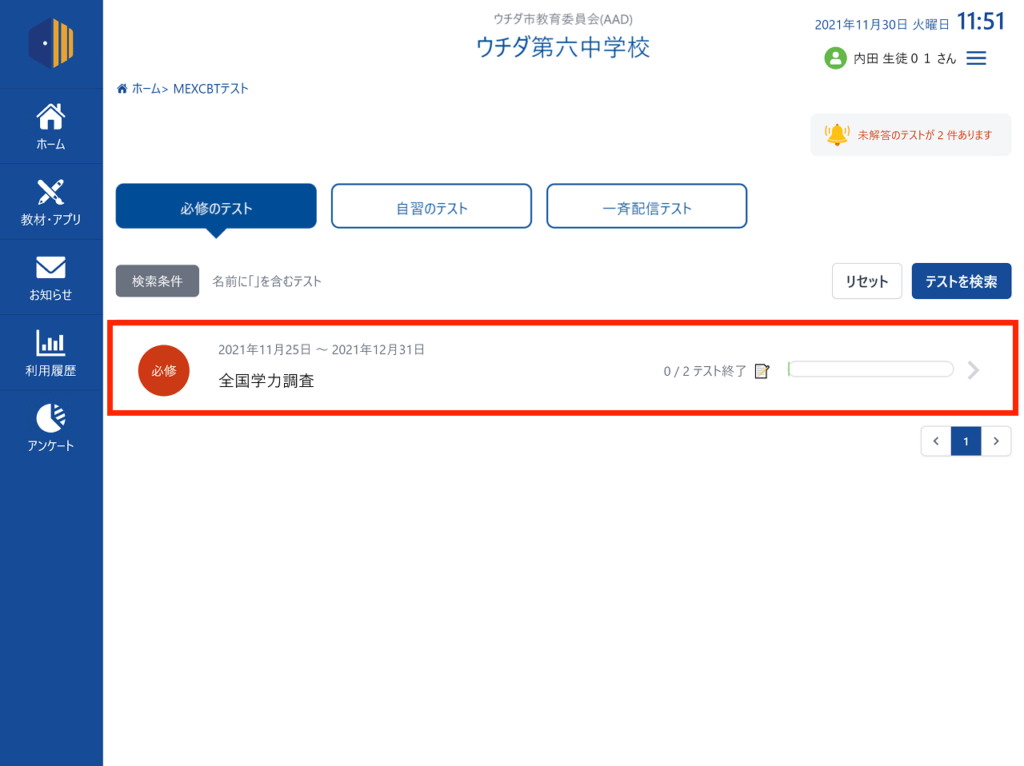
Task: Open the 全国学力調査 test title
Action: (266, 381)
